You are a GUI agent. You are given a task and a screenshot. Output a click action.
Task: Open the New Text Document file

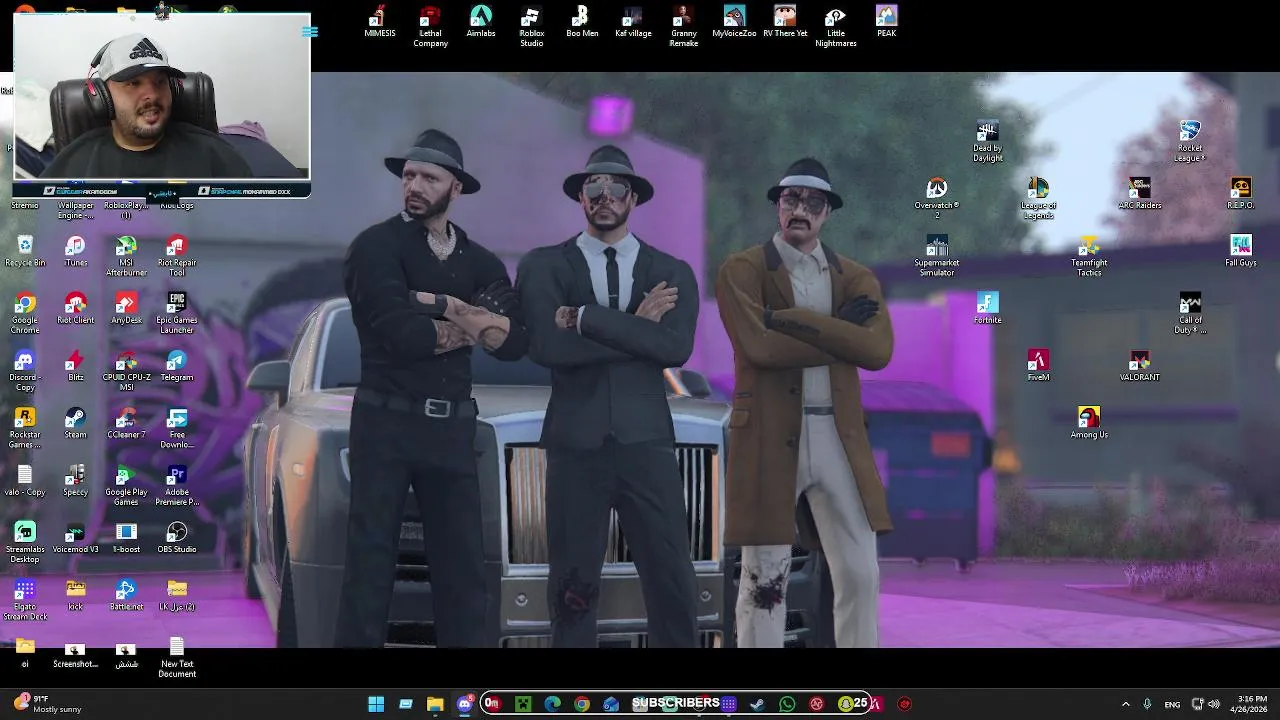click(x=177, y=655)
